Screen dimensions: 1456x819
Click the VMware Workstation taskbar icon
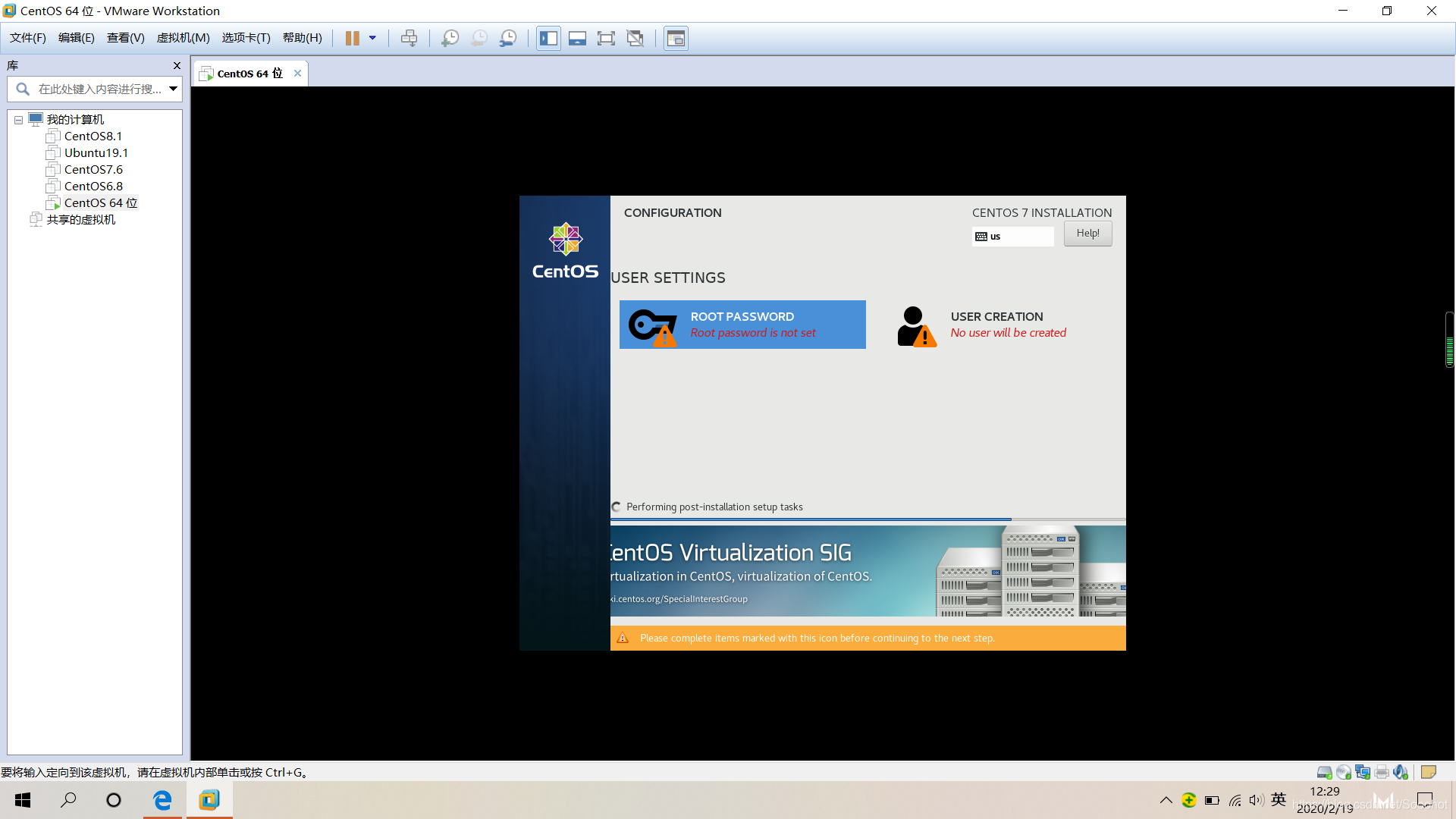click(x=209, y=800)
